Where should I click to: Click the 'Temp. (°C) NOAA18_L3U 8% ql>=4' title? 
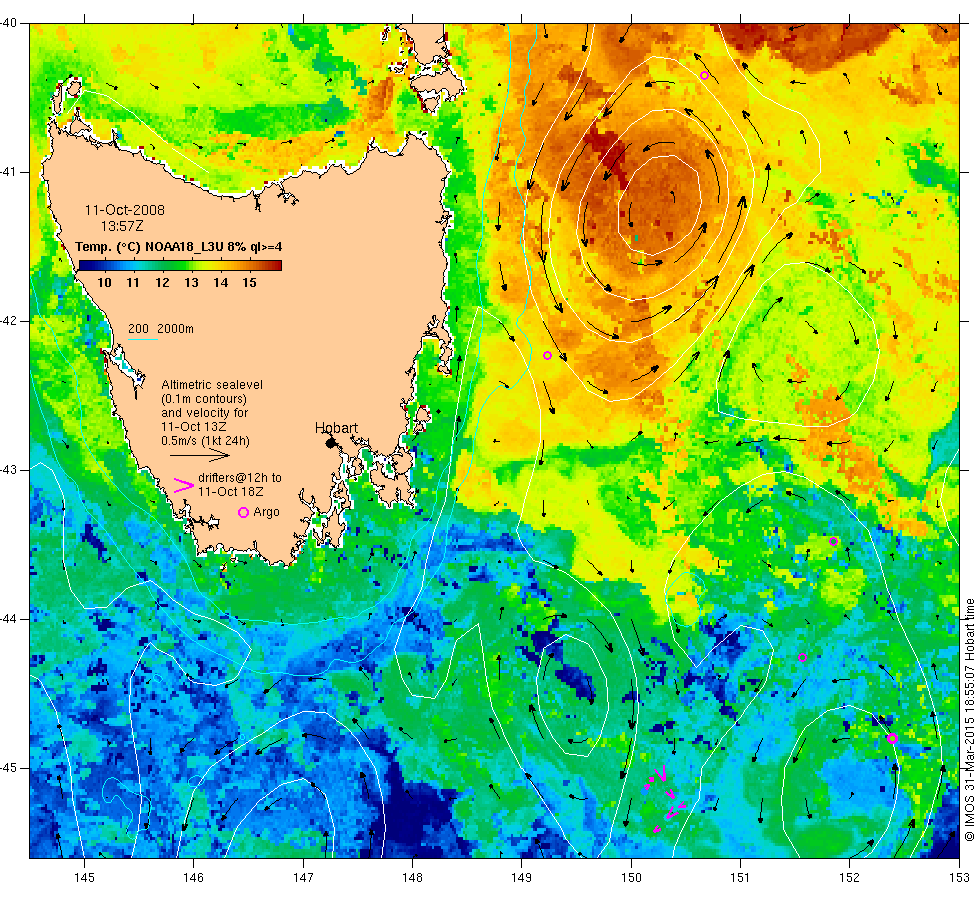click(x=179, y=247)
